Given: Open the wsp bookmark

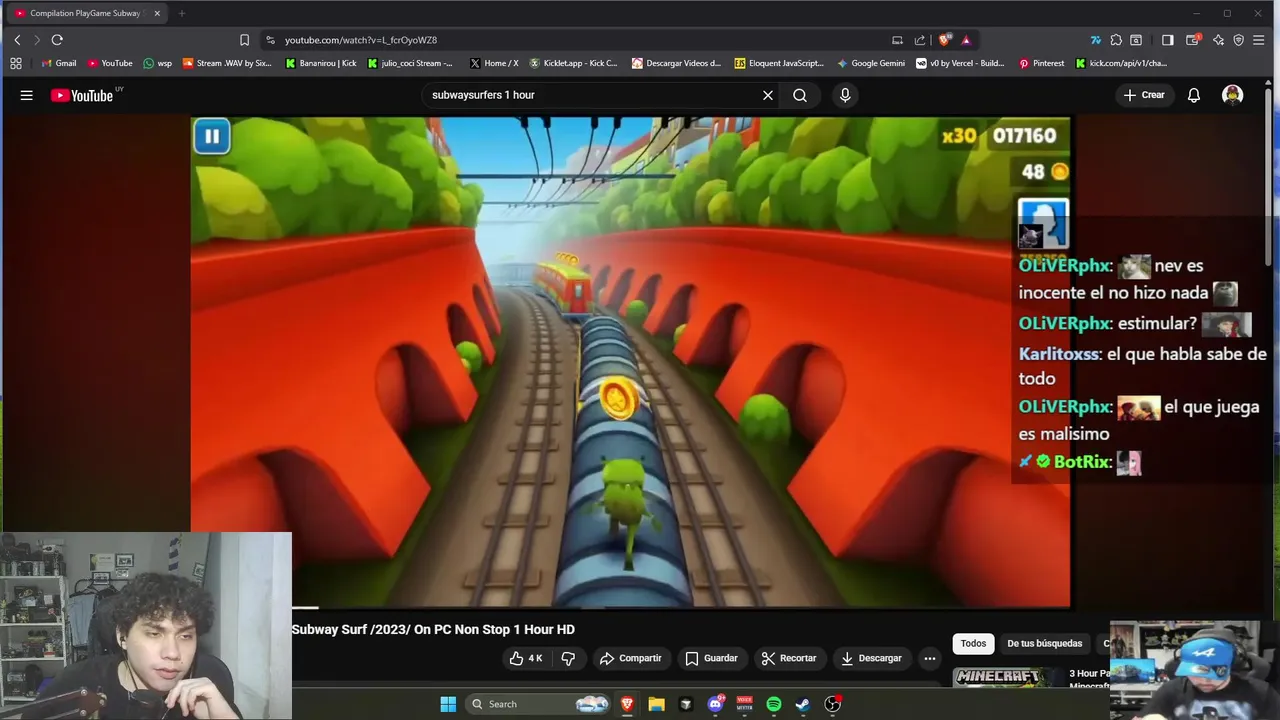Looking at the screenshot, I should click(158, 63).
